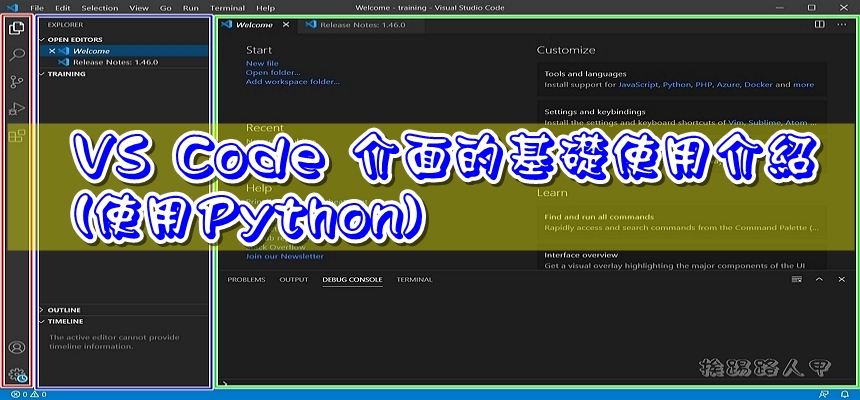860x400 pixels.
Task: Click Add workspace folder... link
Action: coord(293,82)
